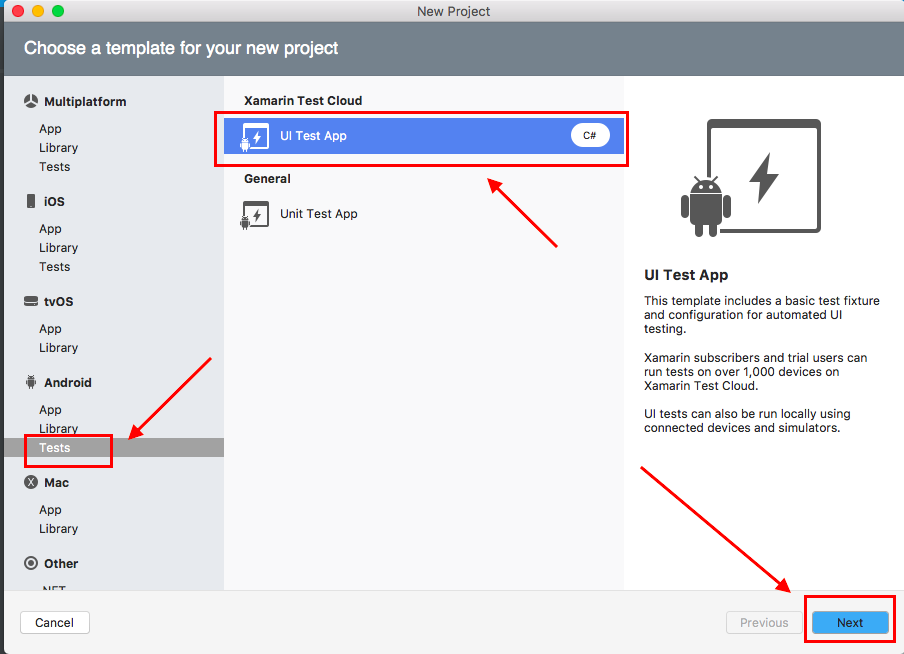Click the iOS phone category icon

(x=31, y=201)
